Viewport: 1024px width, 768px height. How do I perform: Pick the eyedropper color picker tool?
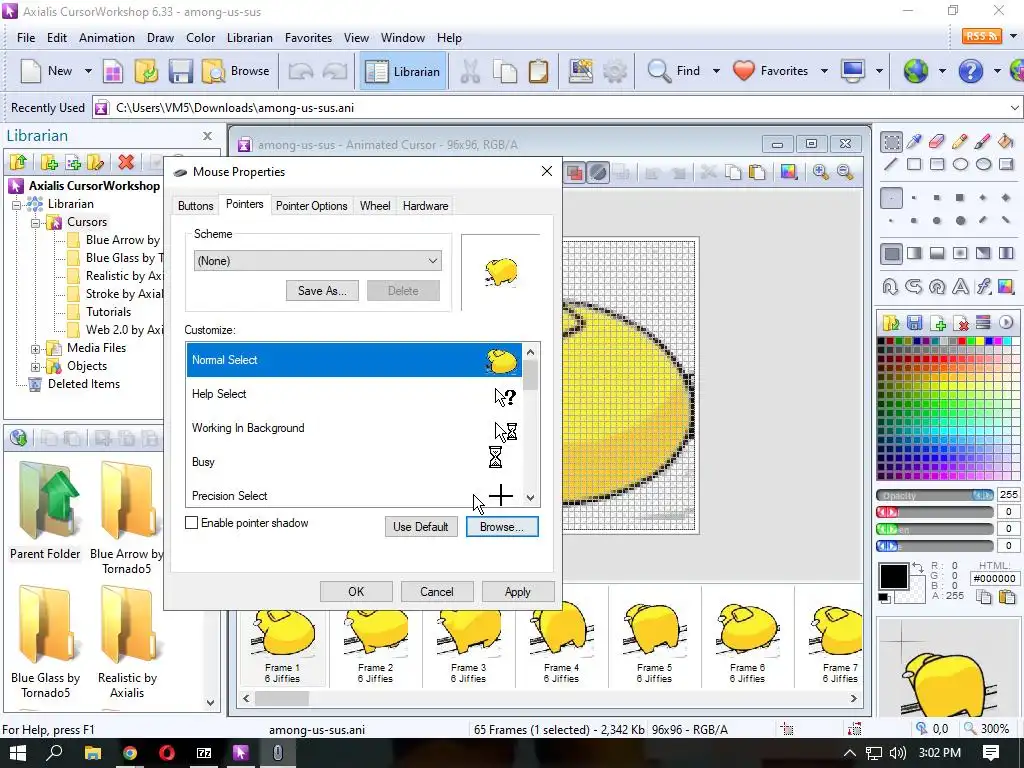(914, 141)
